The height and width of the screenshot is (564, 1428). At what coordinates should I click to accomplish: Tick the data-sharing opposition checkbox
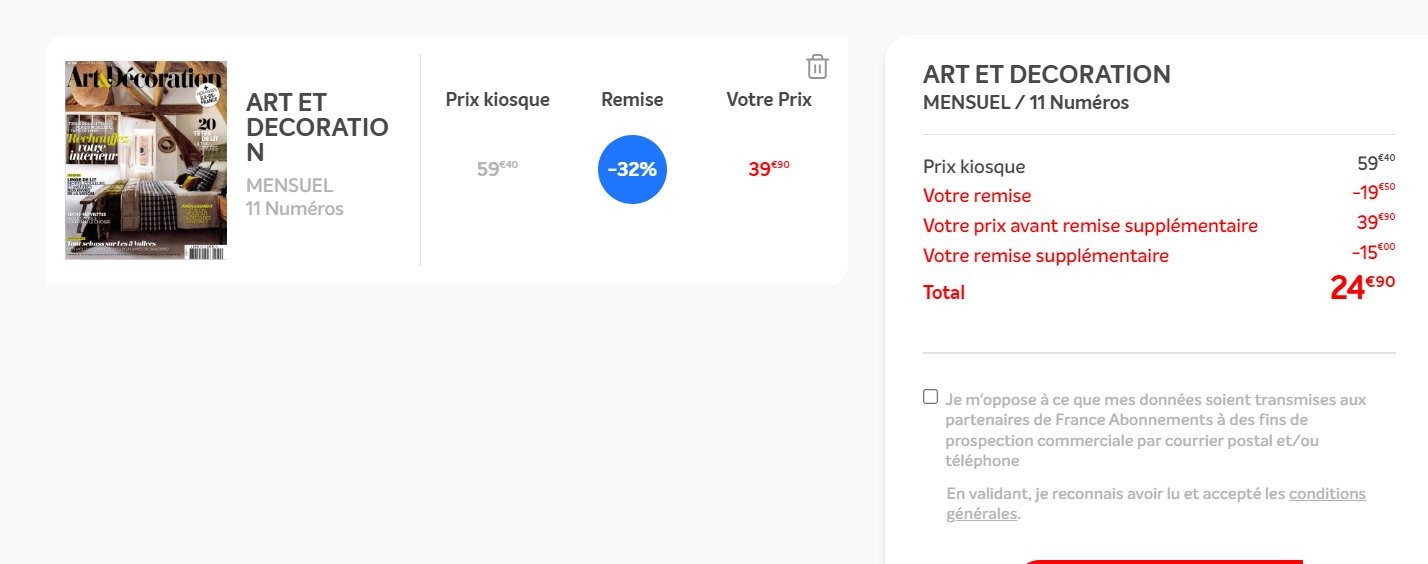(x=931, y=397)
